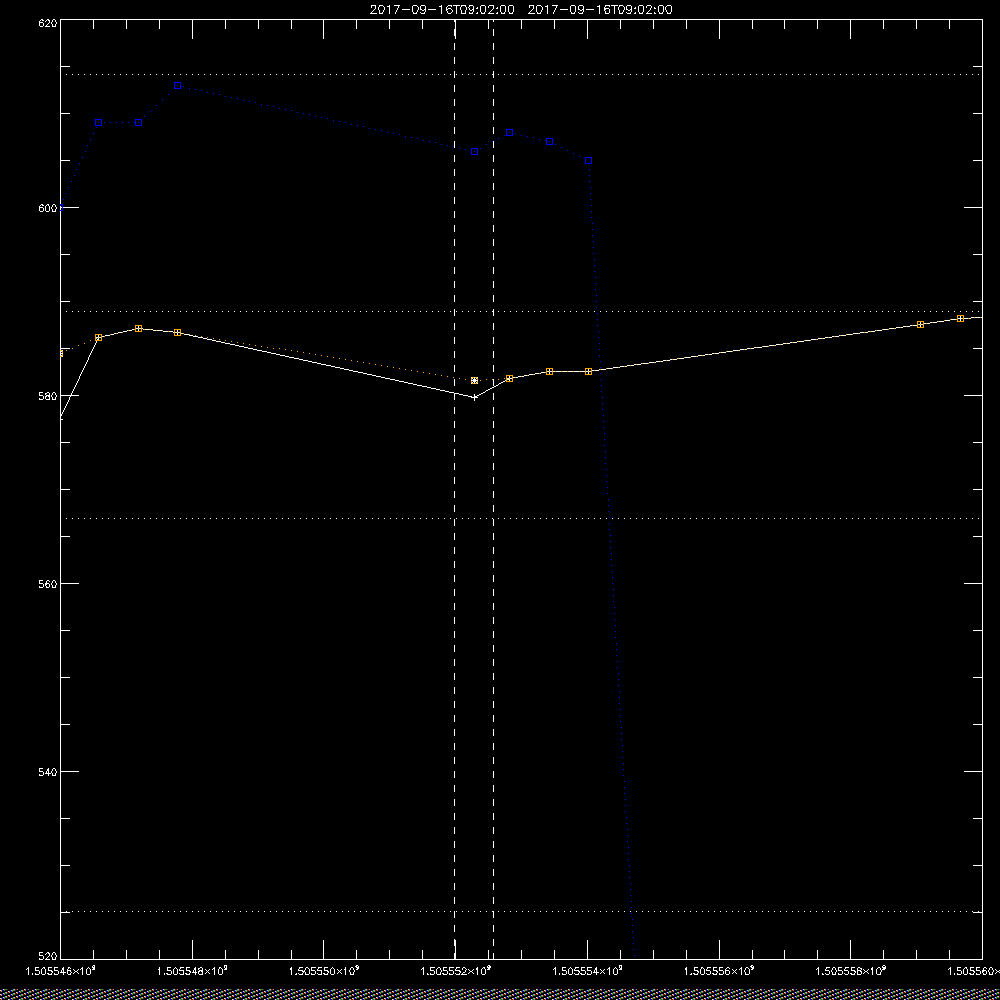Pick the blue square between the dashed lines
1000x1000 pixels.
[474, 152]
